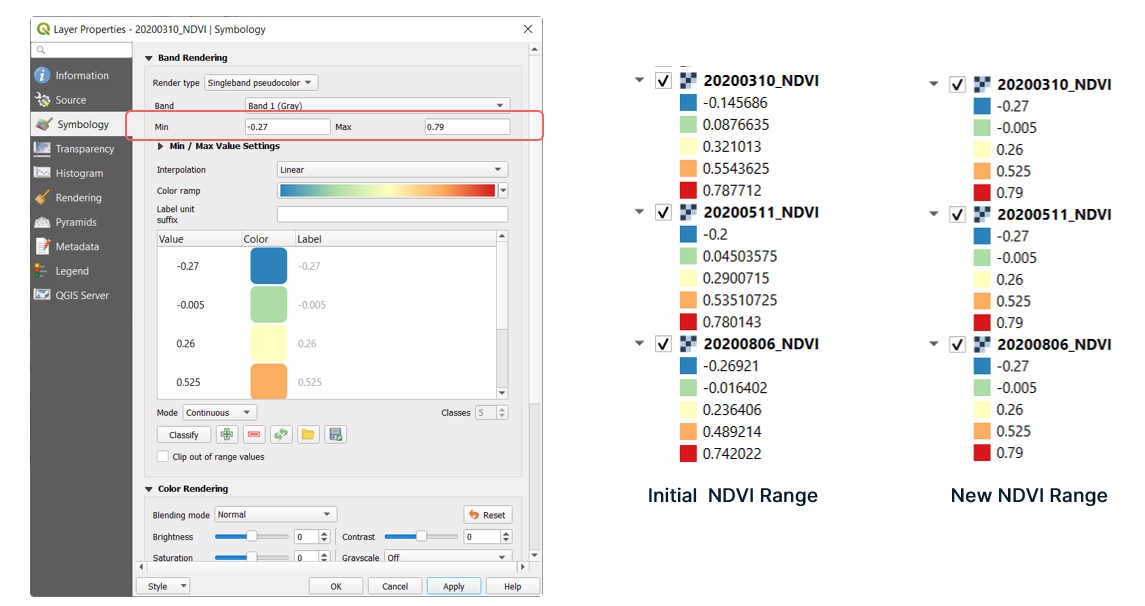Expand the Min / Max Value Settings section
The image size is (1145, 606).
tap(162, 146)
